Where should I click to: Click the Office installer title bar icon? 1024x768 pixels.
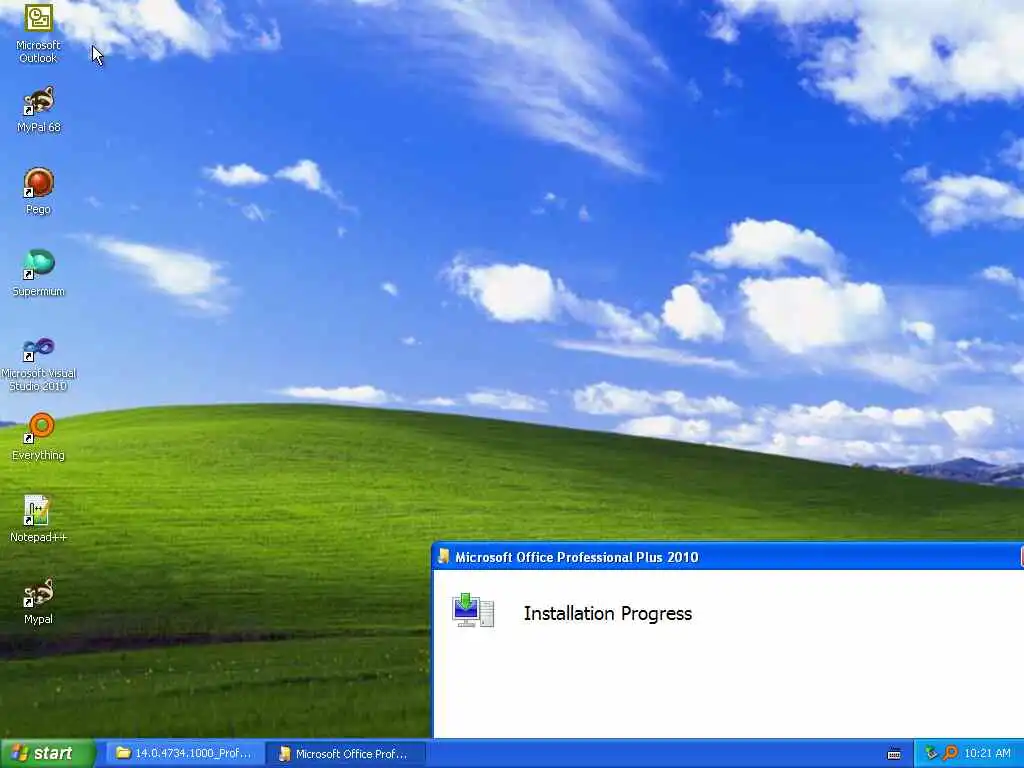point(444,556)
